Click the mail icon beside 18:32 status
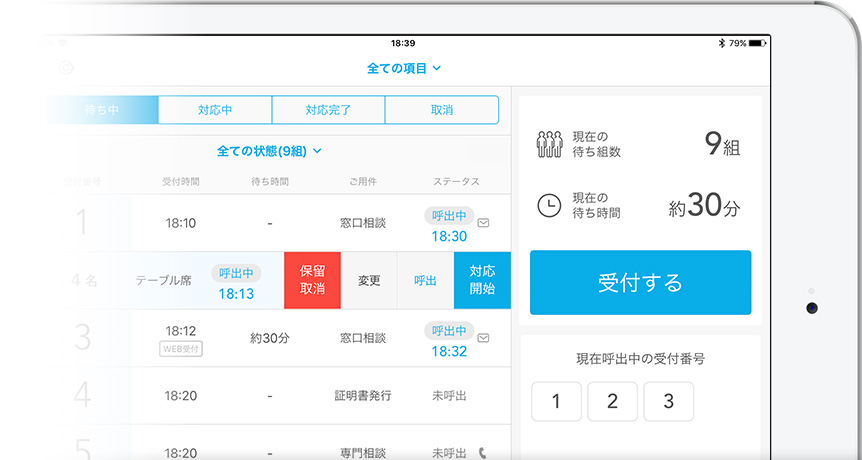 (483, 337)
